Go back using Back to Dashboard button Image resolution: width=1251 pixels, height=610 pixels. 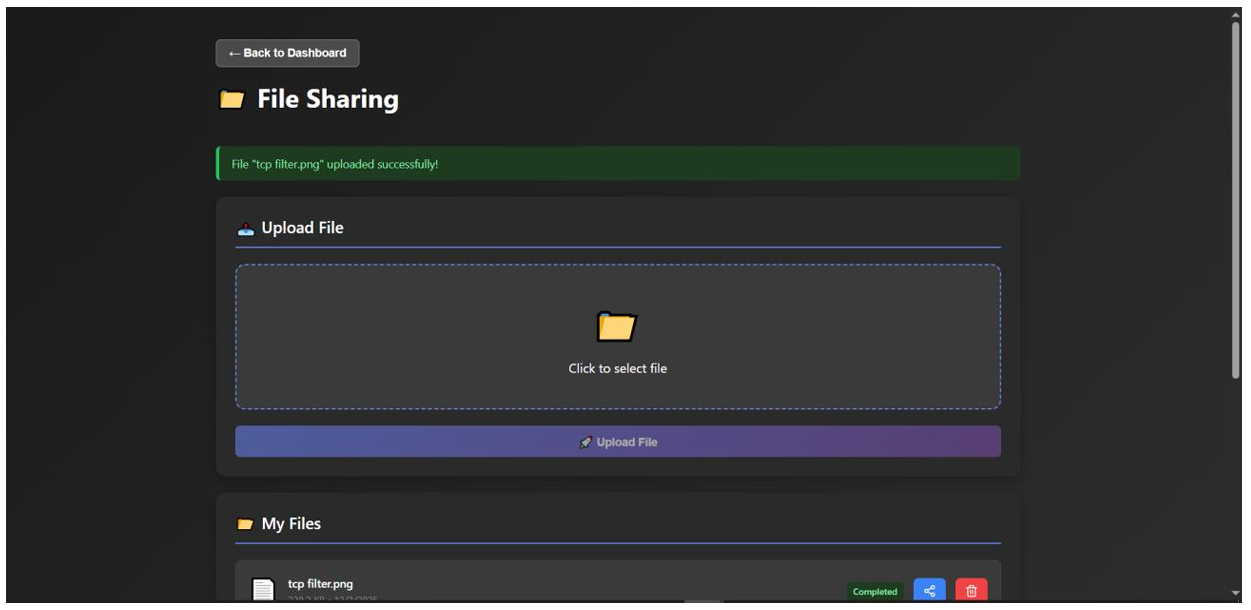[287, 53]
